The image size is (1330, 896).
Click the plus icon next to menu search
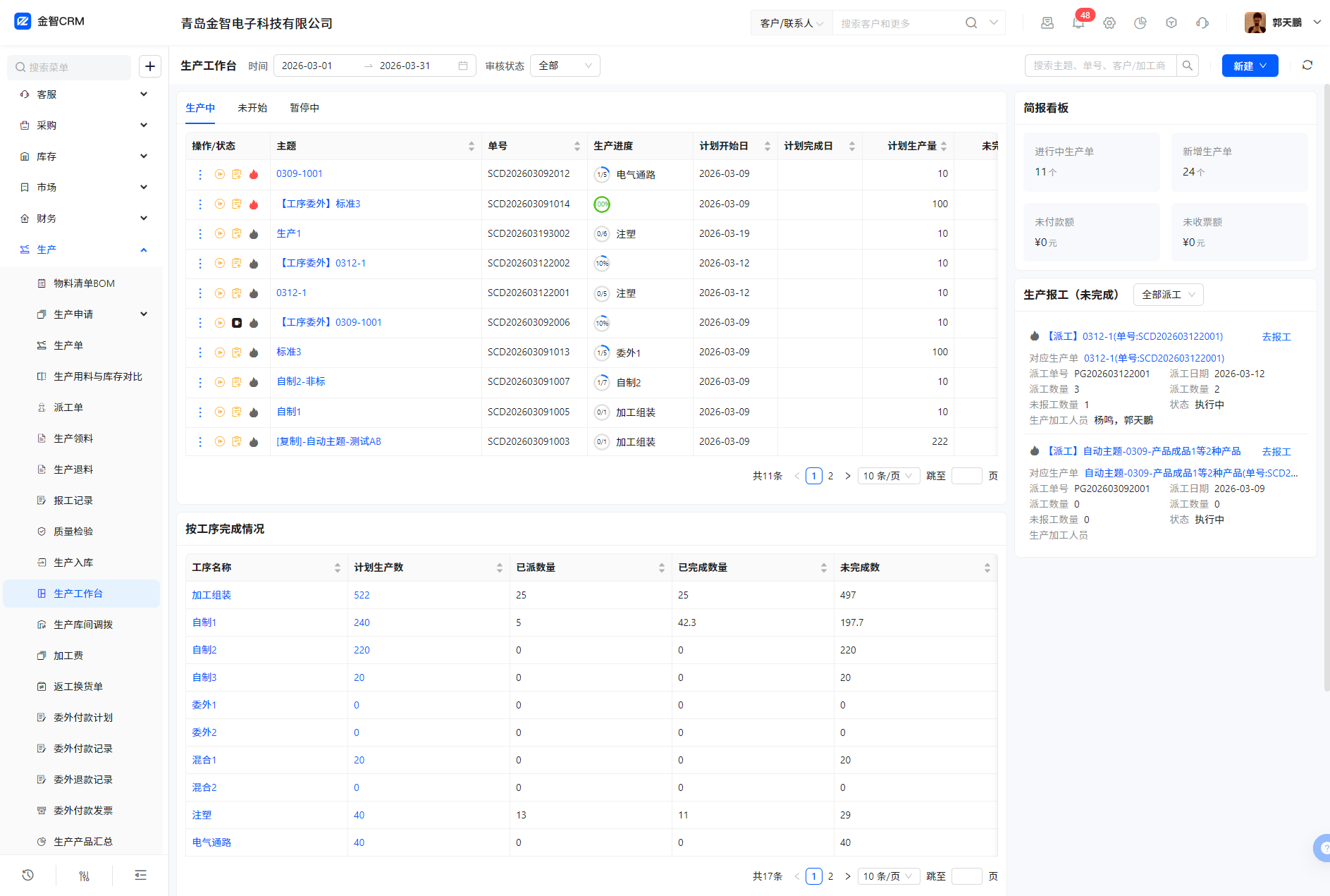(150, 67)
